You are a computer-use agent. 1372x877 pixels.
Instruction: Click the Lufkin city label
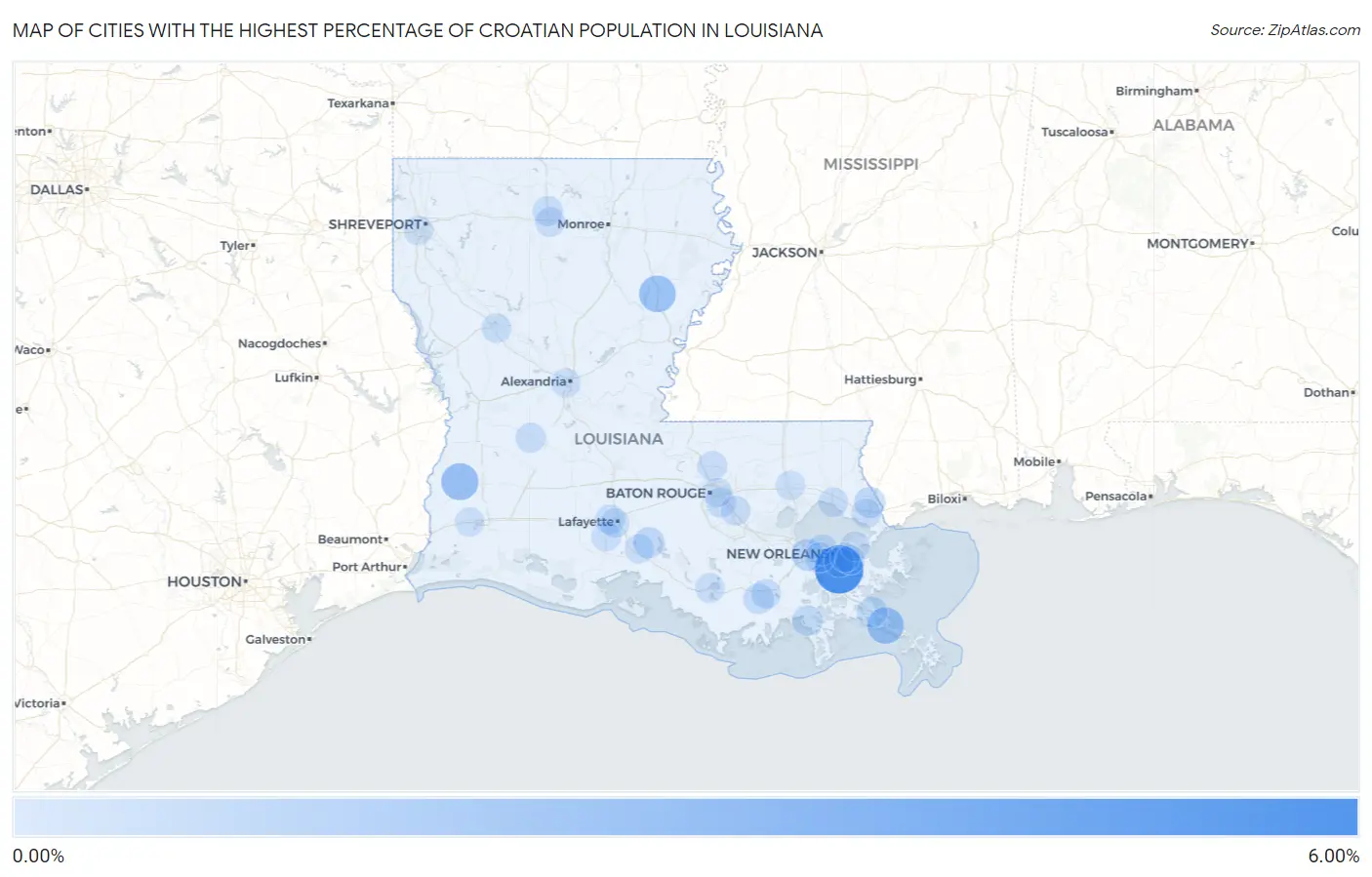[294, 378]
